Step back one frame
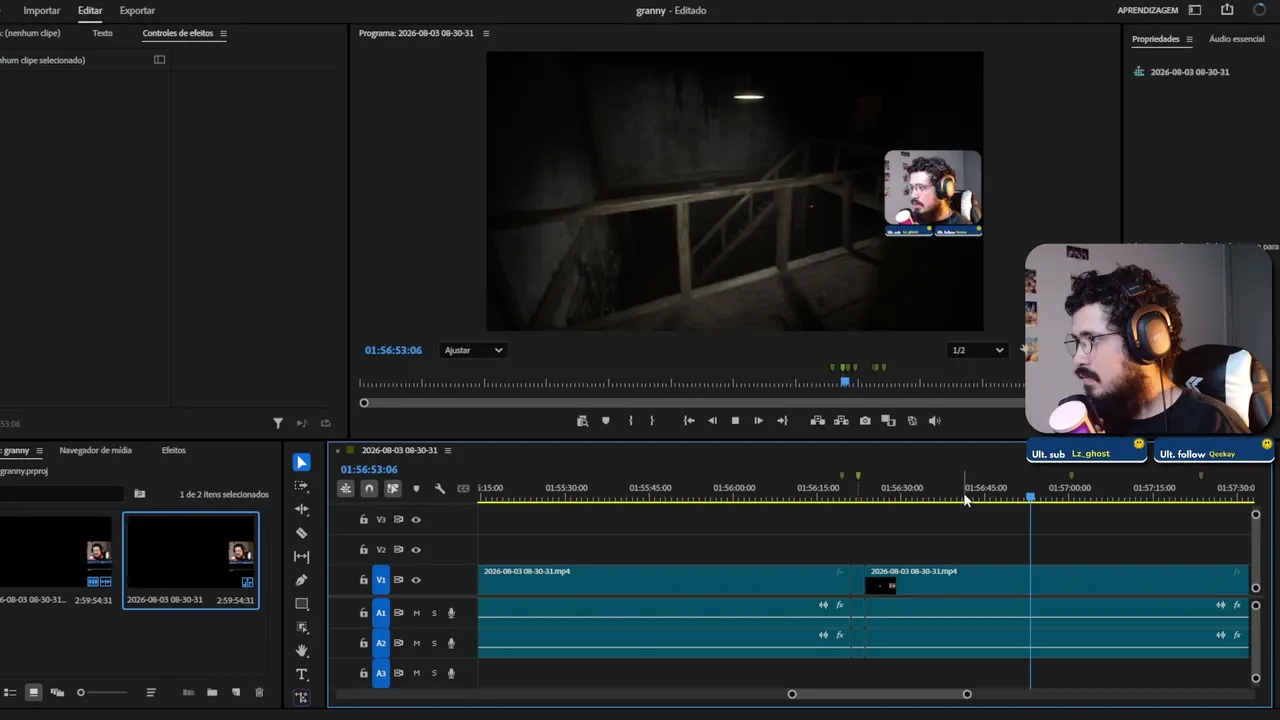The width and height of the screenshot is (1280, 720). [712, 421]
